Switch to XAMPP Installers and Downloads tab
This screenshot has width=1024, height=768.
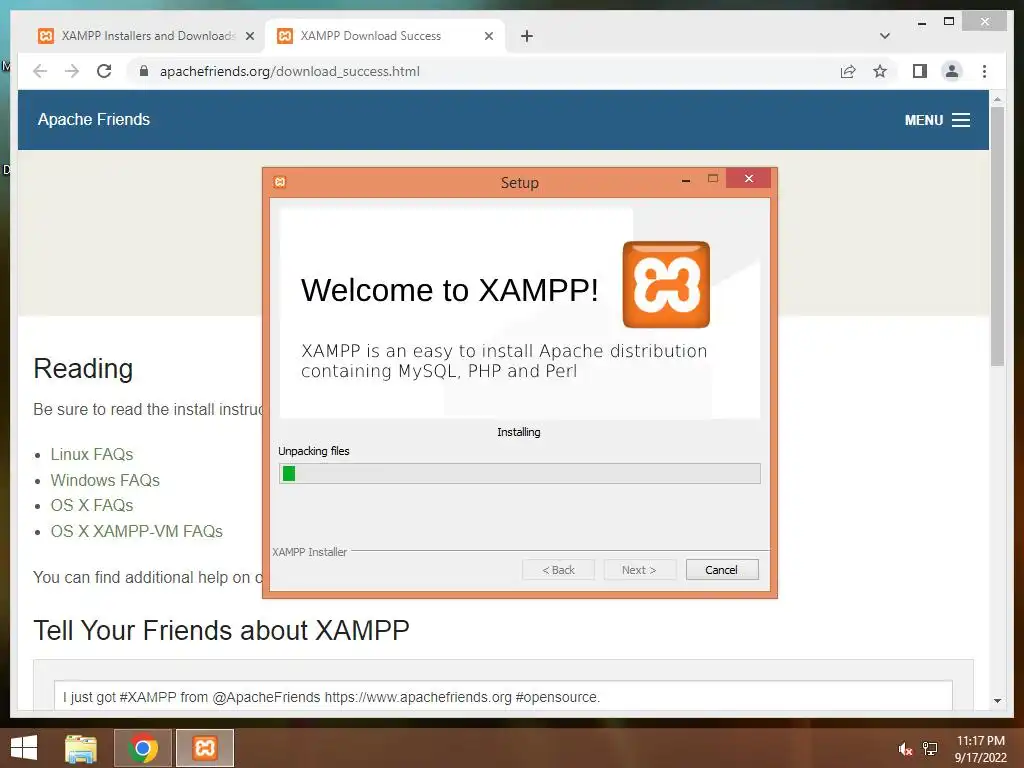[137, 36]
